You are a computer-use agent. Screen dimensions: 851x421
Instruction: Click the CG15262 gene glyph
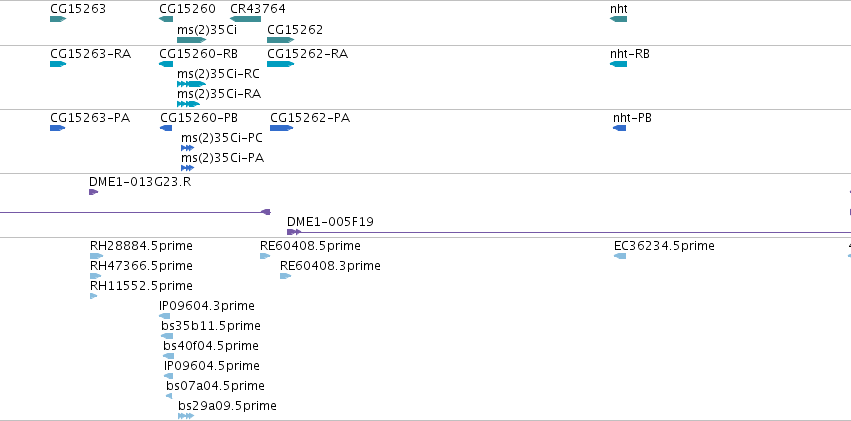[281, 40]
